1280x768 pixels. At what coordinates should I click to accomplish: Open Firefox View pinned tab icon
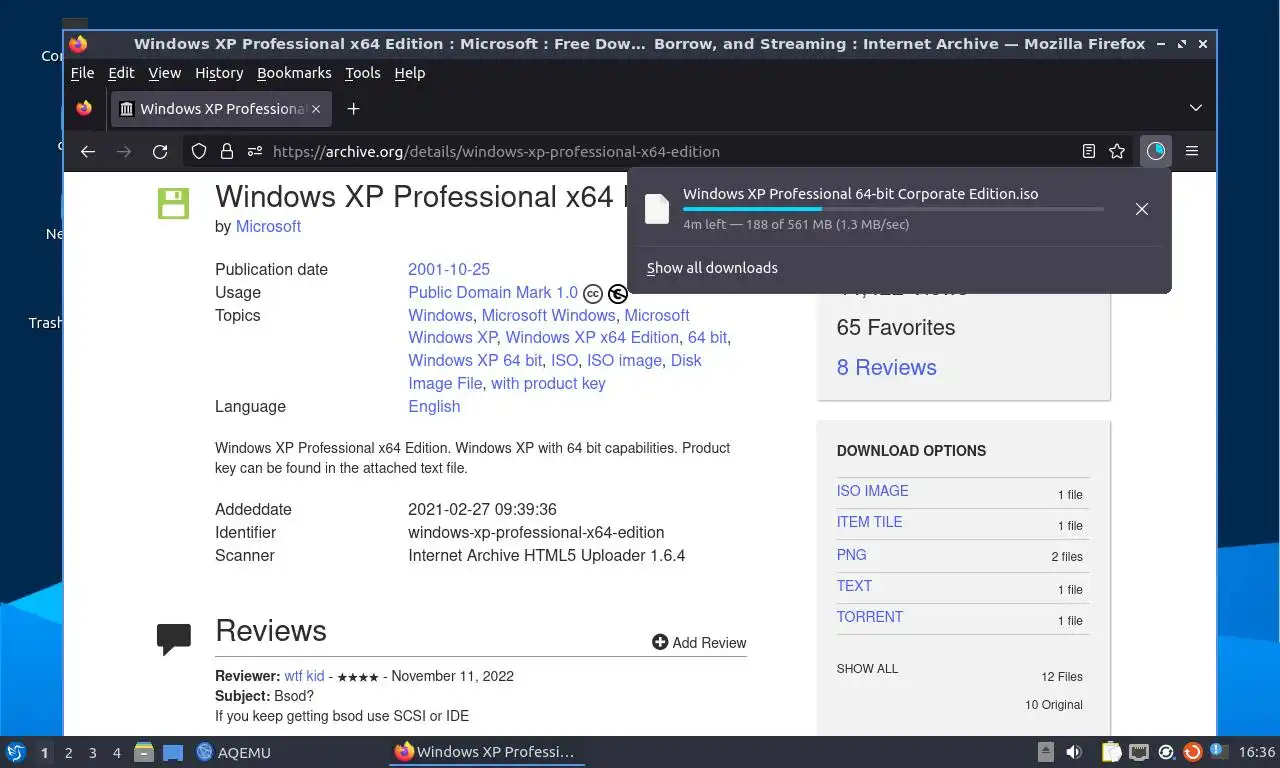(x=84, y=108)
